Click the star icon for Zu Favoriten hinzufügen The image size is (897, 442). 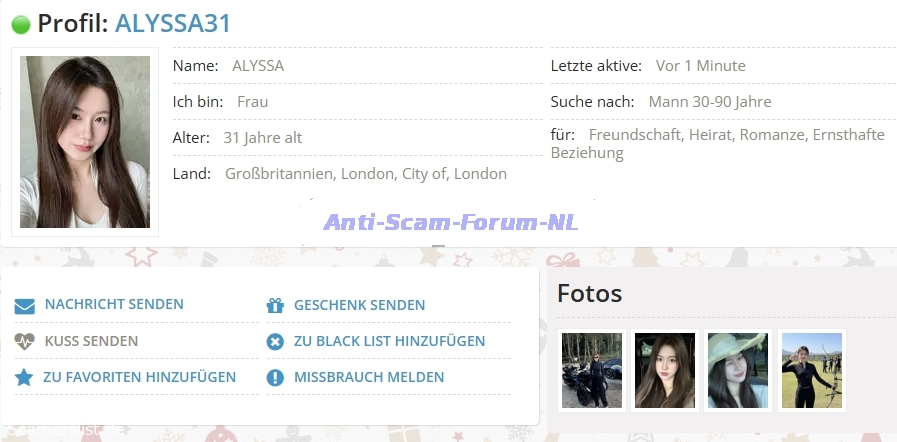coord(24,378)
